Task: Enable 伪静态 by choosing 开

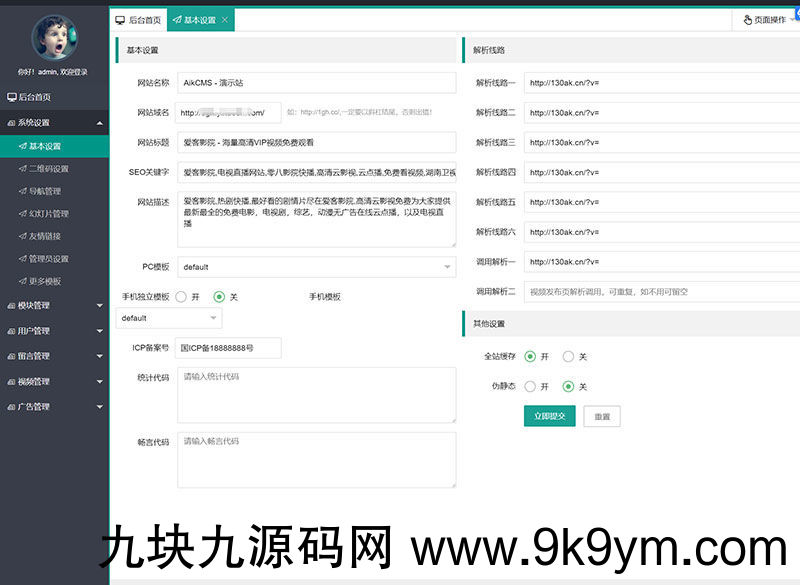Action: 530,386
